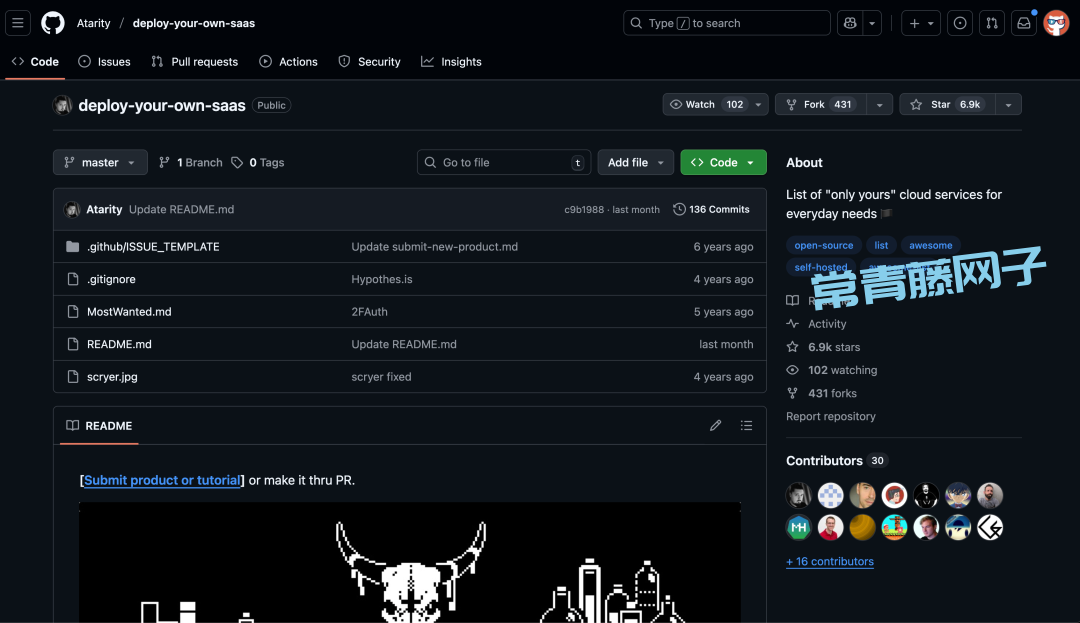
Task: Open the Copilot icon in header
Action: [x=849, y=23]
